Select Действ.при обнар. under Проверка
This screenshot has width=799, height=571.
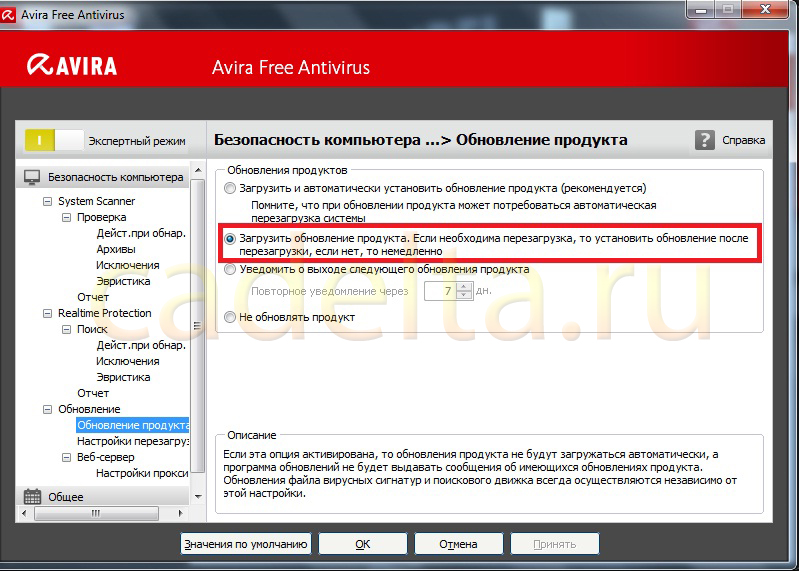[x=141, y=233]
